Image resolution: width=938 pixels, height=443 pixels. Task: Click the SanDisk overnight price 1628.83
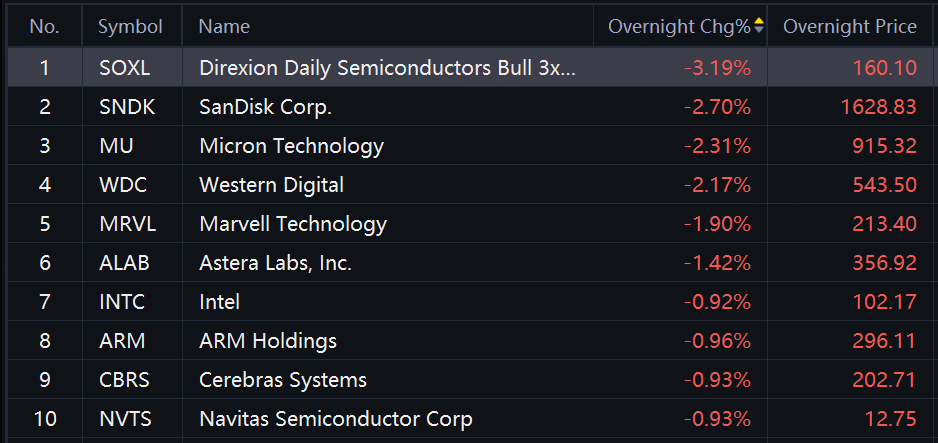click(x=878, y=107)
